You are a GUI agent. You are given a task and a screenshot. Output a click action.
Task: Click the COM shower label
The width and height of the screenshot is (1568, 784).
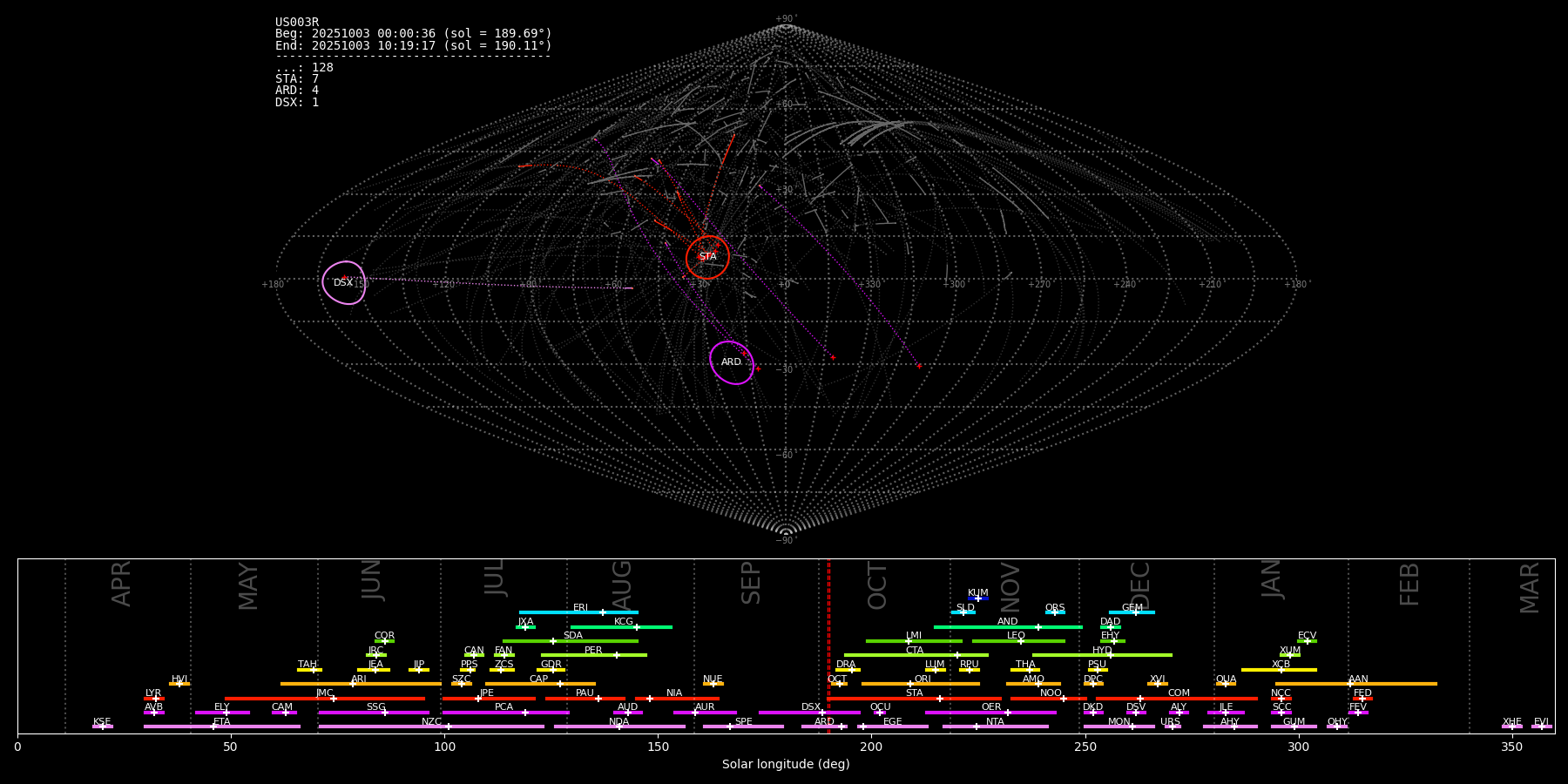point(1179,693)
